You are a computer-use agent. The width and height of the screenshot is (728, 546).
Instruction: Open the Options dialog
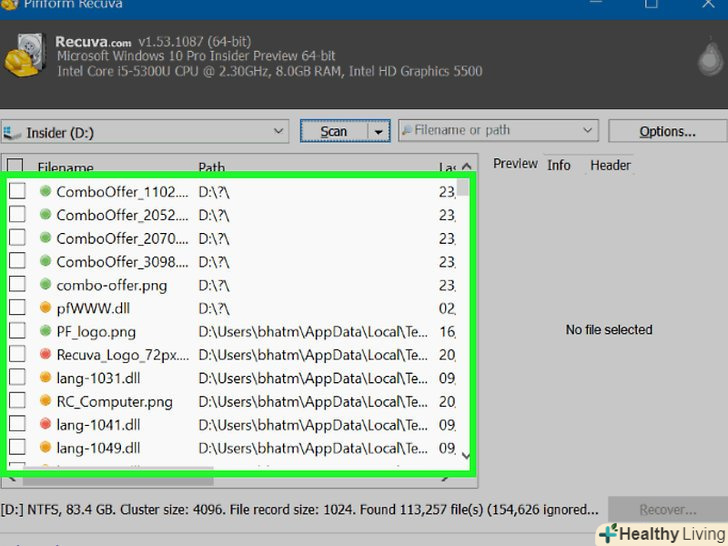click(x=668, y=131)
